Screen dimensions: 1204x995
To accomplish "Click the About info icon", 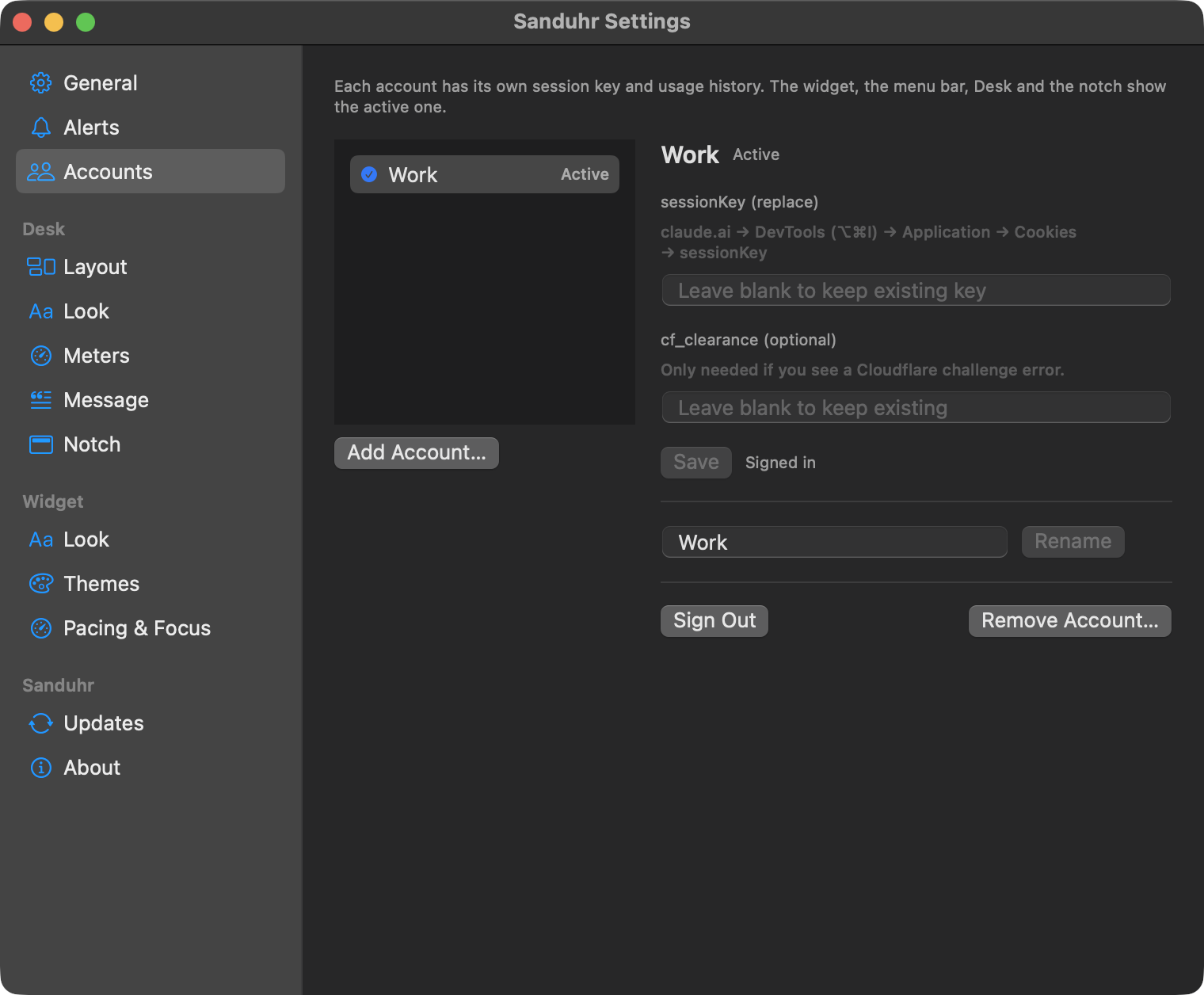I will (41, 768).
